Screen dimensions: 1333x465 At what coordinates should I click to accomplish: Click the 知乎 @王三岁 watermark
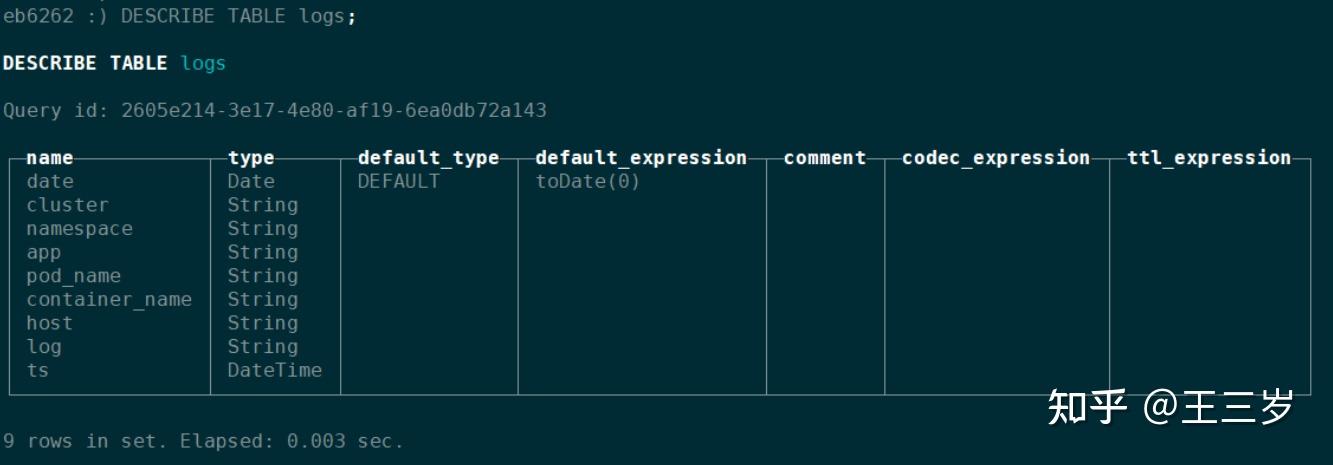click(1170, 407)
